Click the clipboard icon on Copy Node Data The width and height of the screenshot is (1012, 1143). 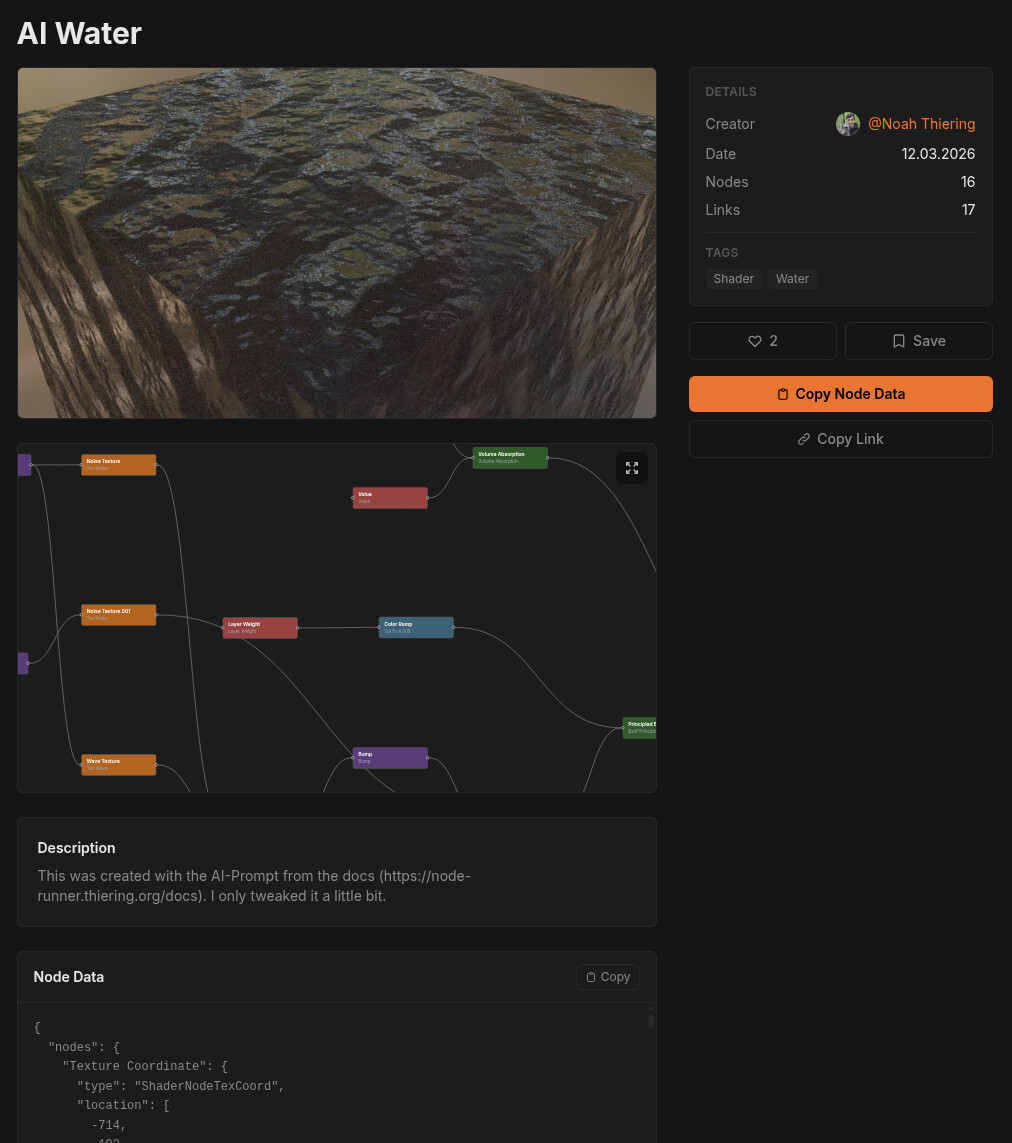[x=782, y=394]
